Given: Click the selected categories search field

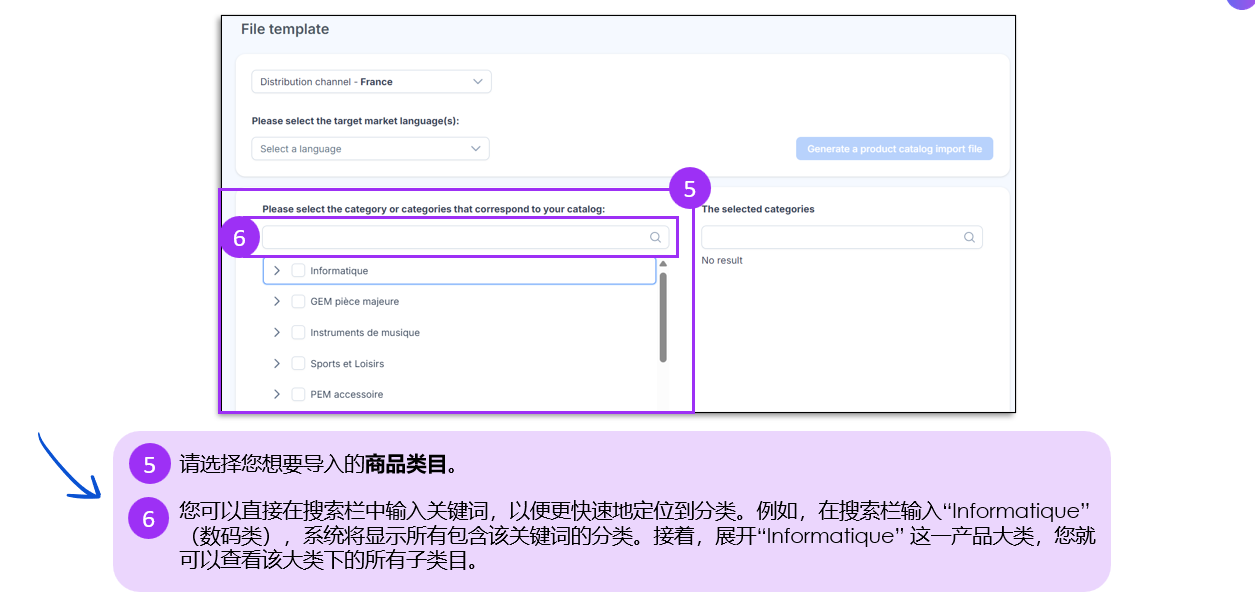Looking at the screenshot, I should tap(830, 237).
